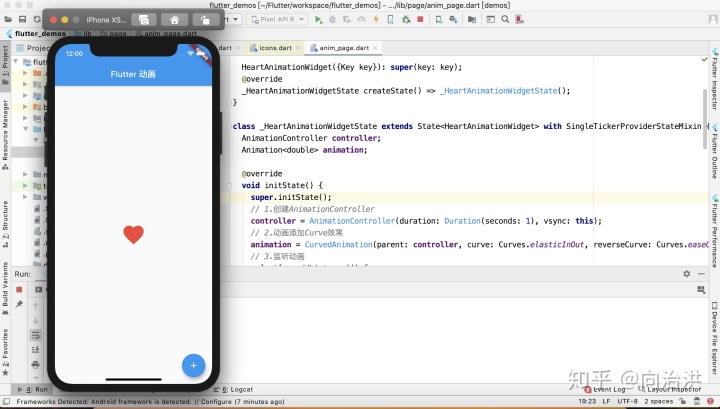Open the Z: Structure side tab

6,224
